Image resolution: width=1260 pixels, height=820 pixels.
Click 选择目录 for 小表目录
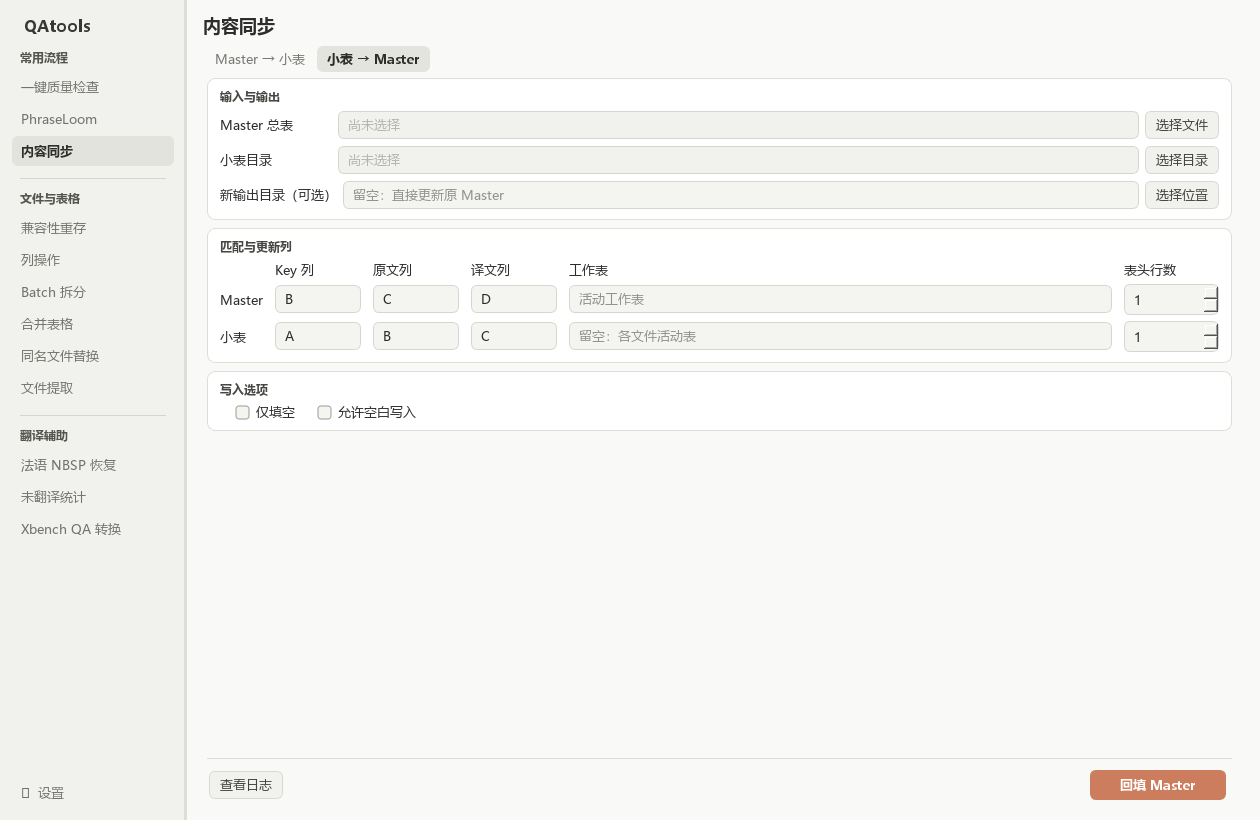click(1182, 160)
